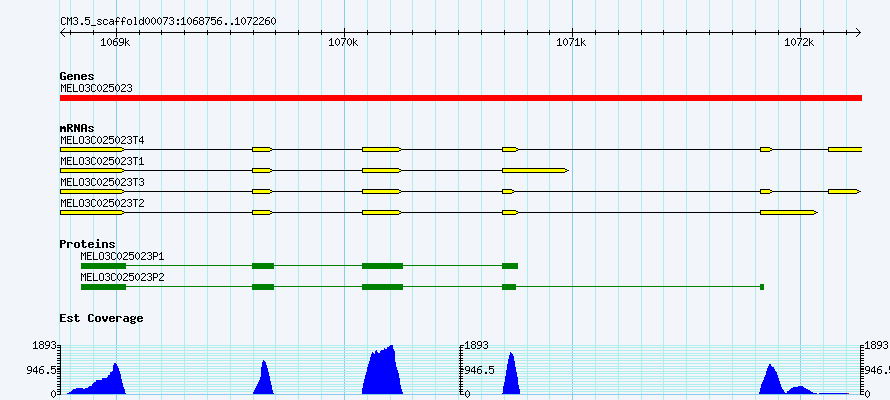Click the final right-edge exon of transcript T4
Image resolution: width=890 pixels, height=400 pixels.
845,149
